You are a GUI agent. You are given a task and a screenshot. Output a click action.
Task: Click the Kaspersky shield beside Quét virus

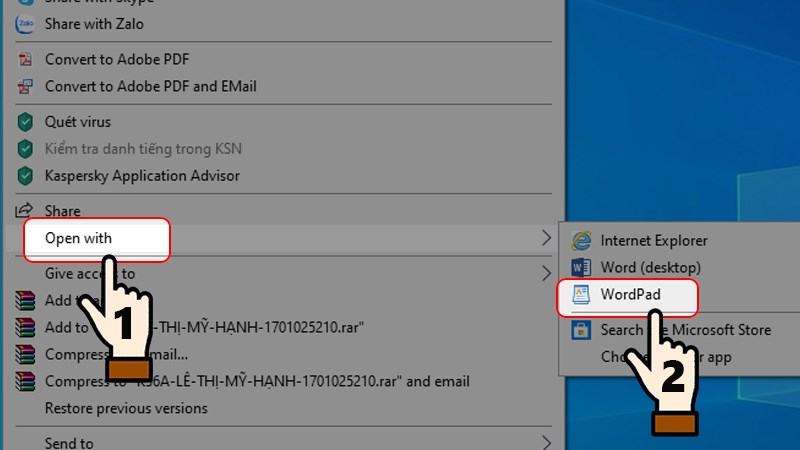(x=26, y=122)
